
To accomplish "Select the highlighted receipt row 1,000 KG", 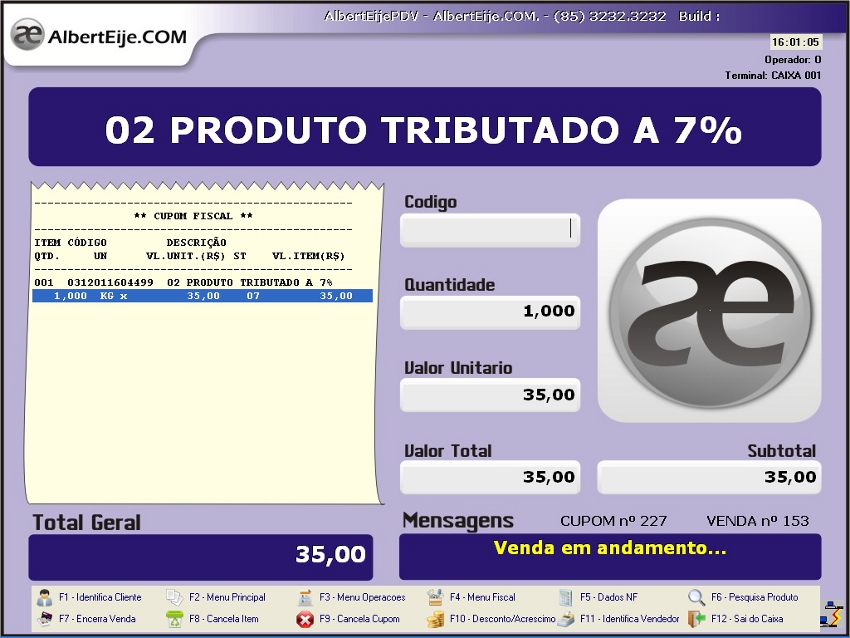I will pyautogui.click(x=203, y=296).
